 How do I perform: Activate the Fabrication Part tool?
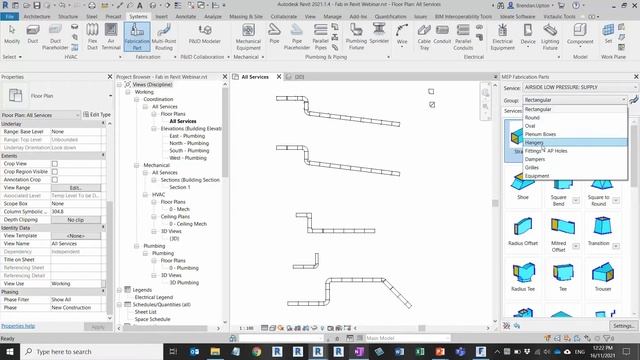coord(137,37)
